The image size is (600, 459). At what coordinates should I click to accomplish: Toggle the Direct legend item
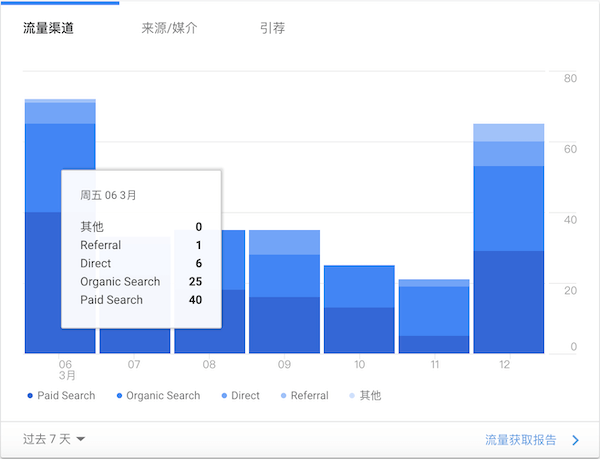241,396
